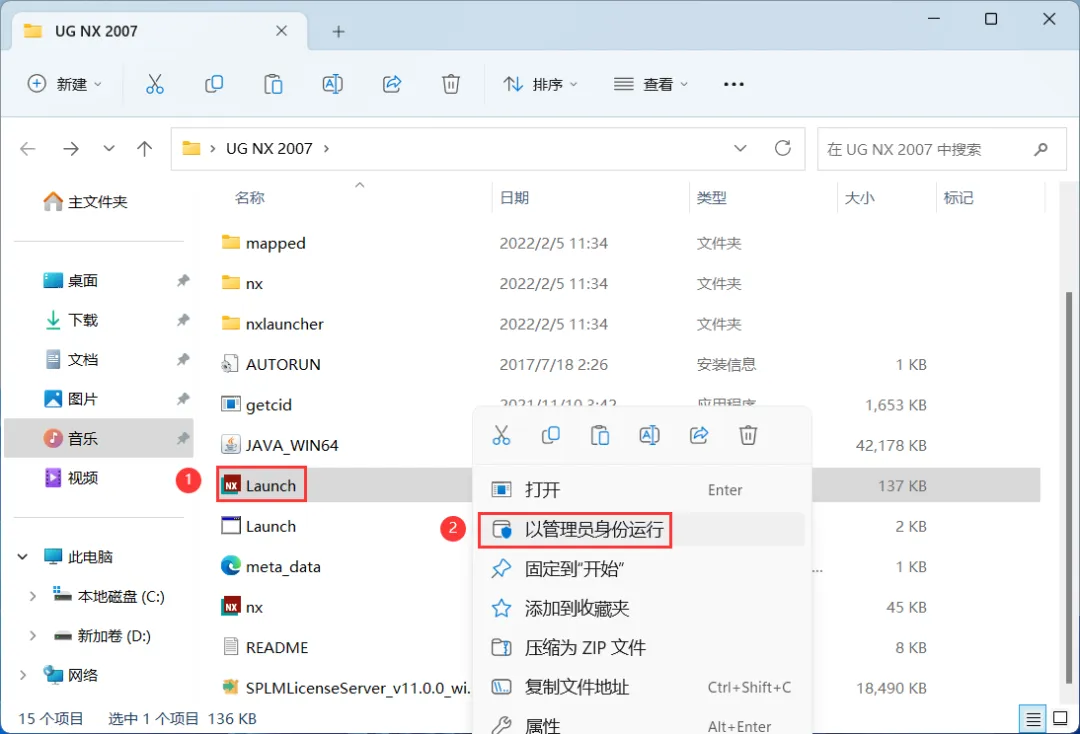Viewport: 1080px width, 734px height.
Task: Click UG NX 2007 in the address breadcrumb
Action: pos(269,149)
